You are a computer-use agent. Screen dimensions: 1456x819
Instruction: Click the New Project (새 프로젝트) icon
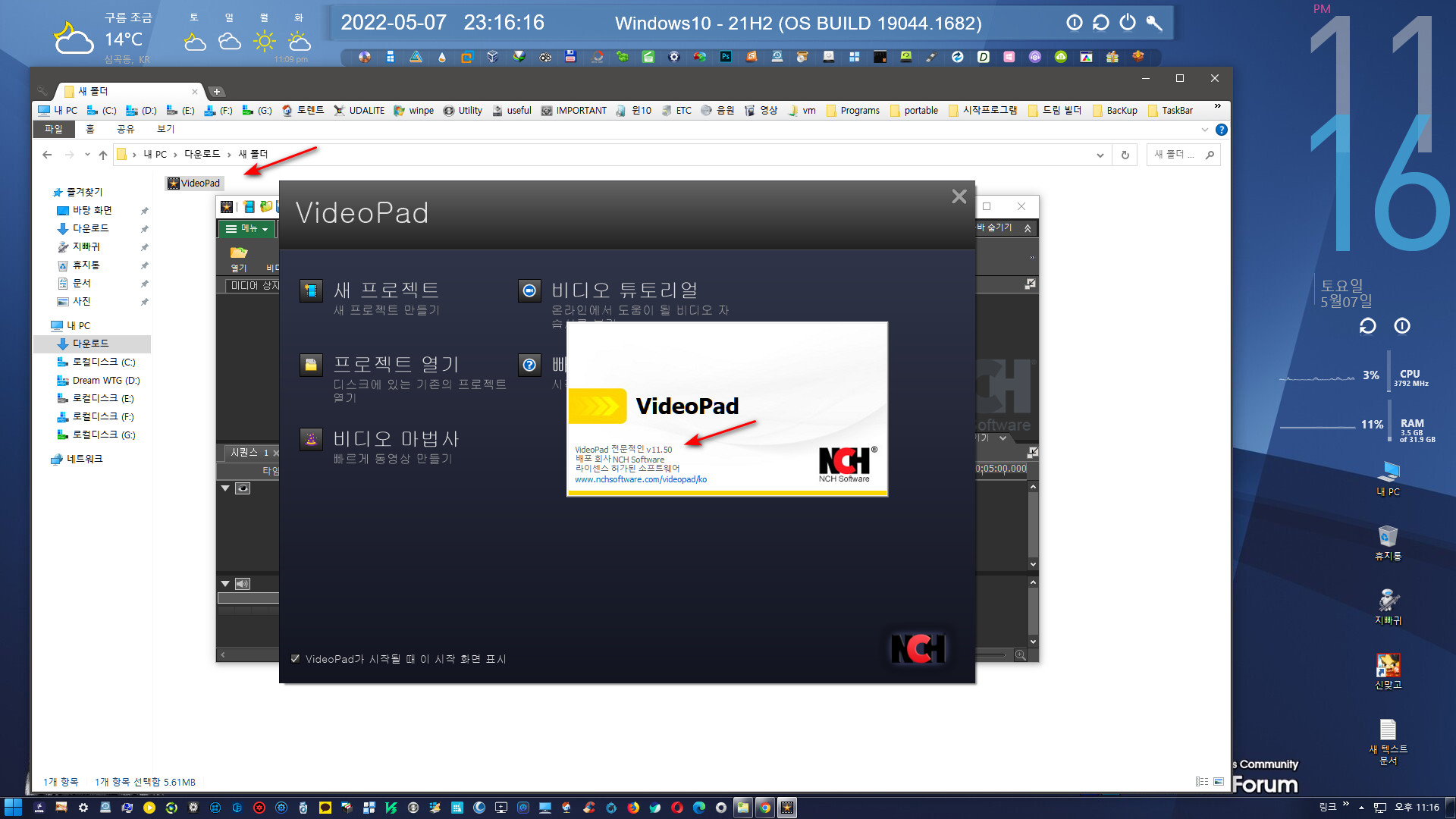coord(311,290)
